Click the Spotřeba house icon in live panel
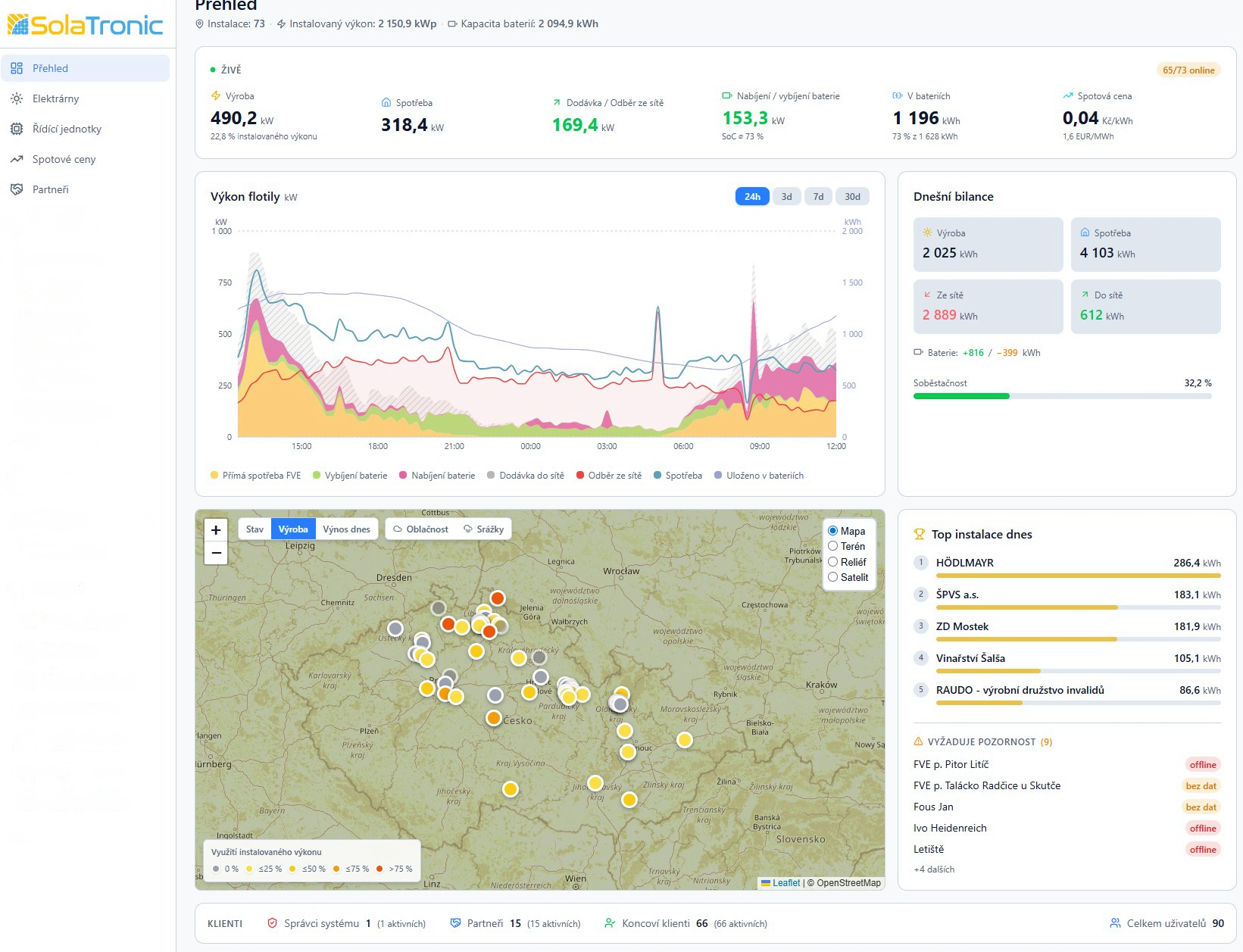Viewport: 1243px width, 952px height. coord(386,103)
